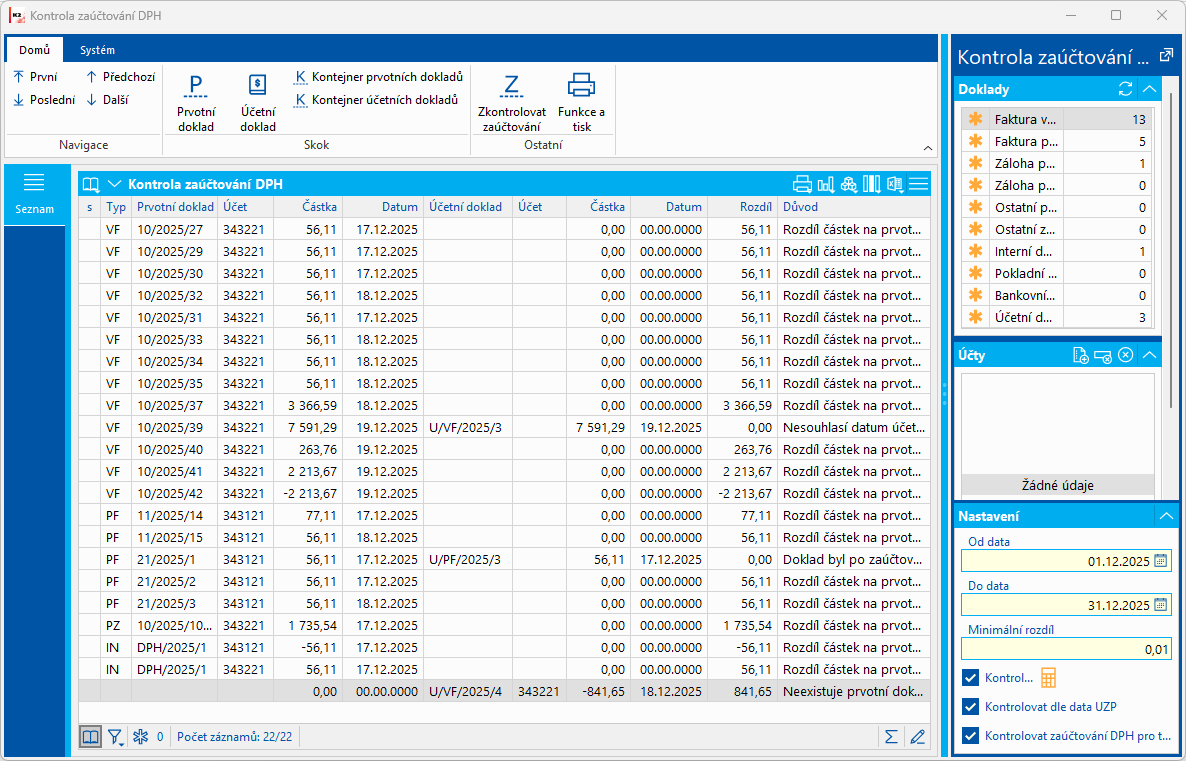Click the Účetní doklad ribbon icon

[x=258, y=86]
